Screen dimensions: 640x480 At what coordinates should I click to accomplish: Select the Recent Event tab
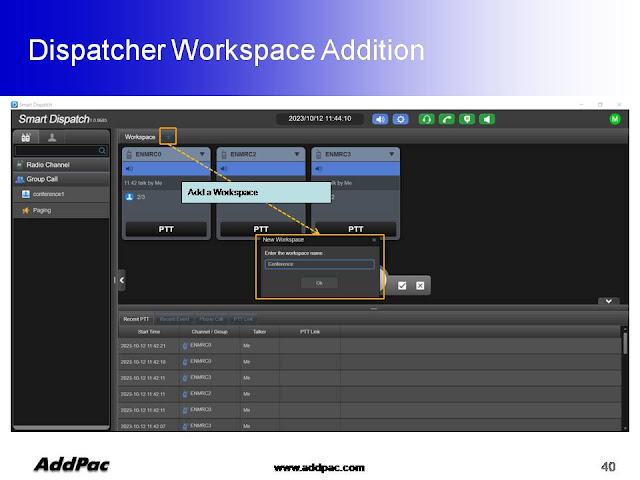174,319
